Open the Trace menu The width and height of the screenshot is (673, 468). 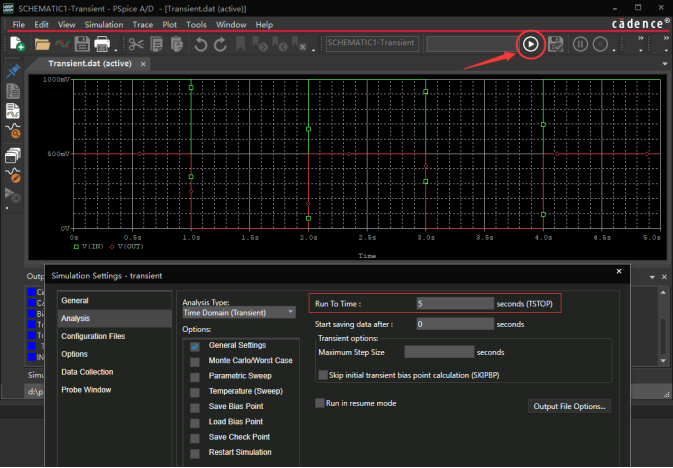(142, 24)
